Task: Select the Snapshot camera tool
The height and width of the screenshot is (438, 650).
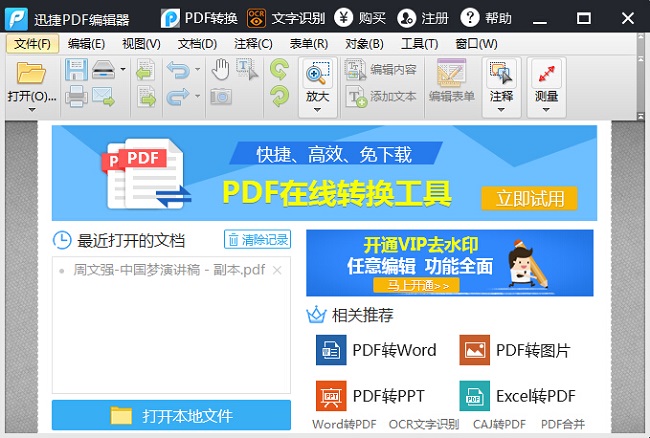Action: click(x=221, y=97)
